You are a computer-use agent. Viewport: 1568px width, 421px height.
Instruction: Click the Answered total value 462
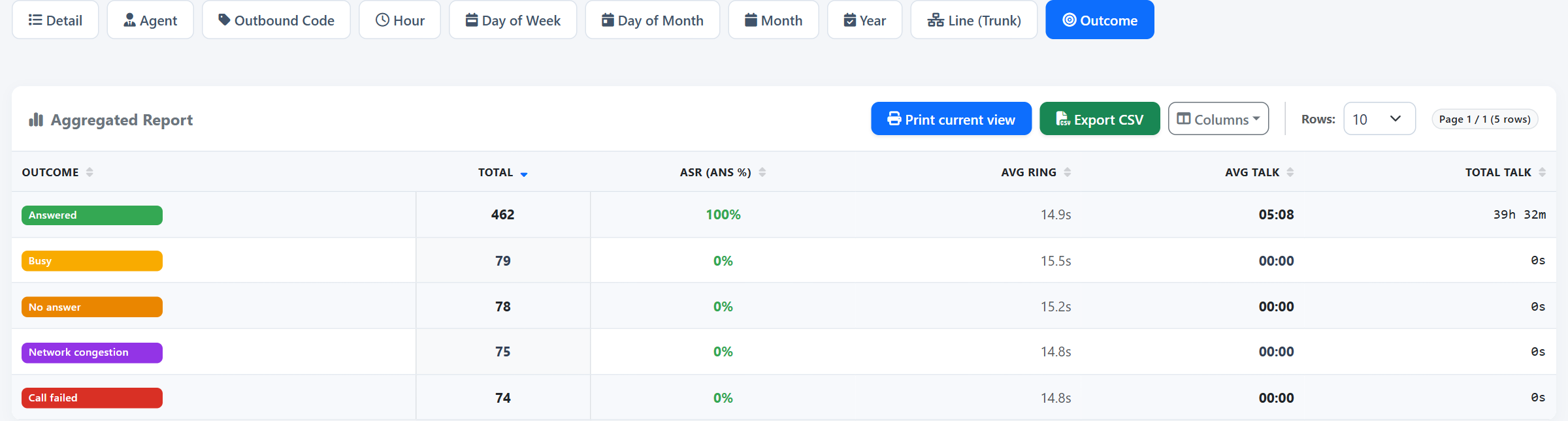(x=503, y=215)
